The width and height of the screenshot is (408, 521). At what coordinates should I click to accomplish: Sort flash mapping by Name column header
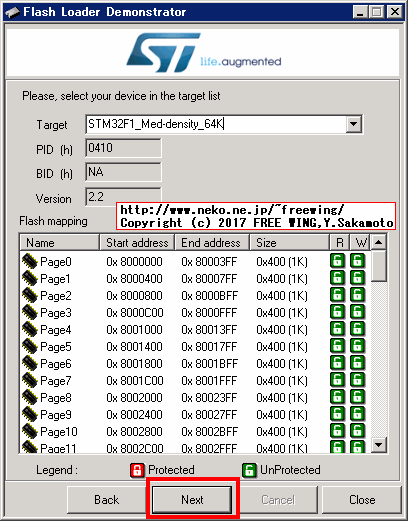(59, 242)
